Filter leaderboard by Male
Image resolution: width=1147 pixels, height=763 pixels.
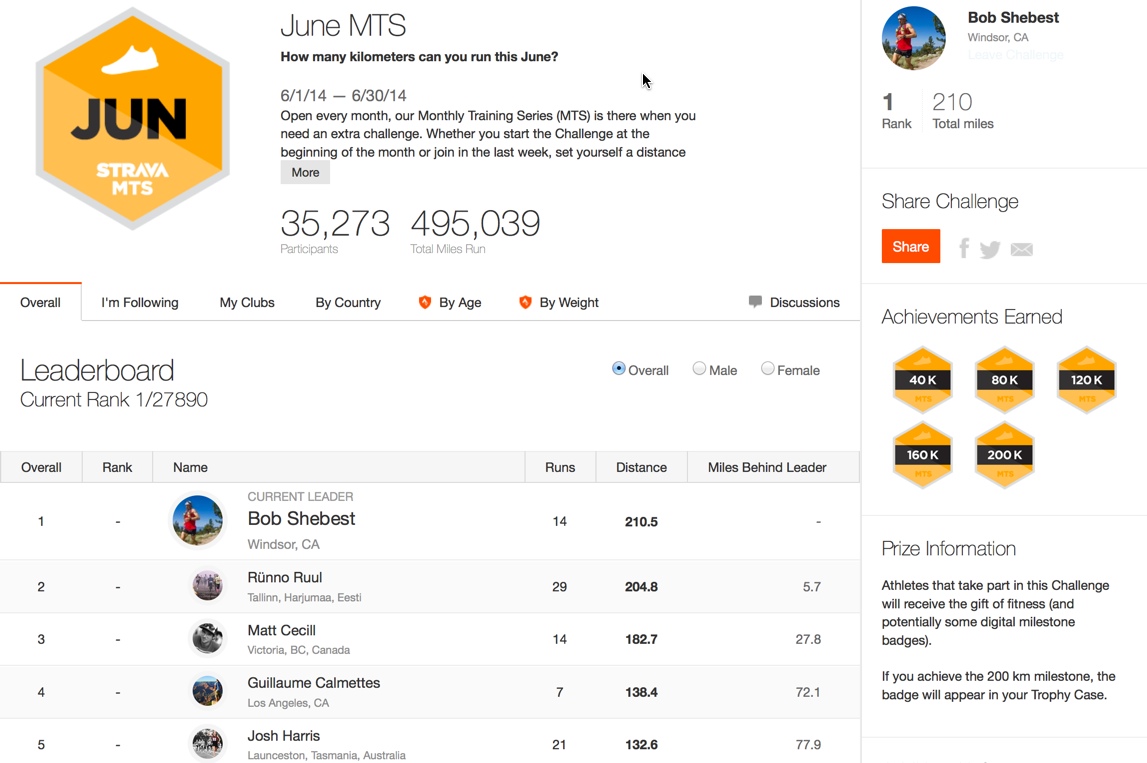point(699,369)
